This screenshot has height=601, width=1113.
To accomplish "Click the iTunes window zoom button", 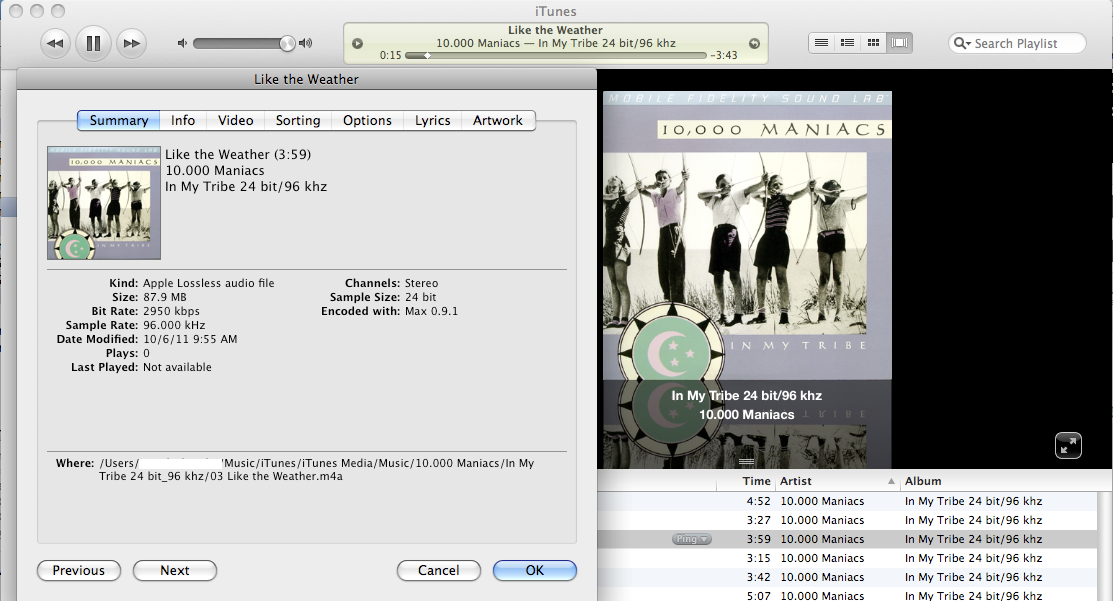I will point(58,11).
